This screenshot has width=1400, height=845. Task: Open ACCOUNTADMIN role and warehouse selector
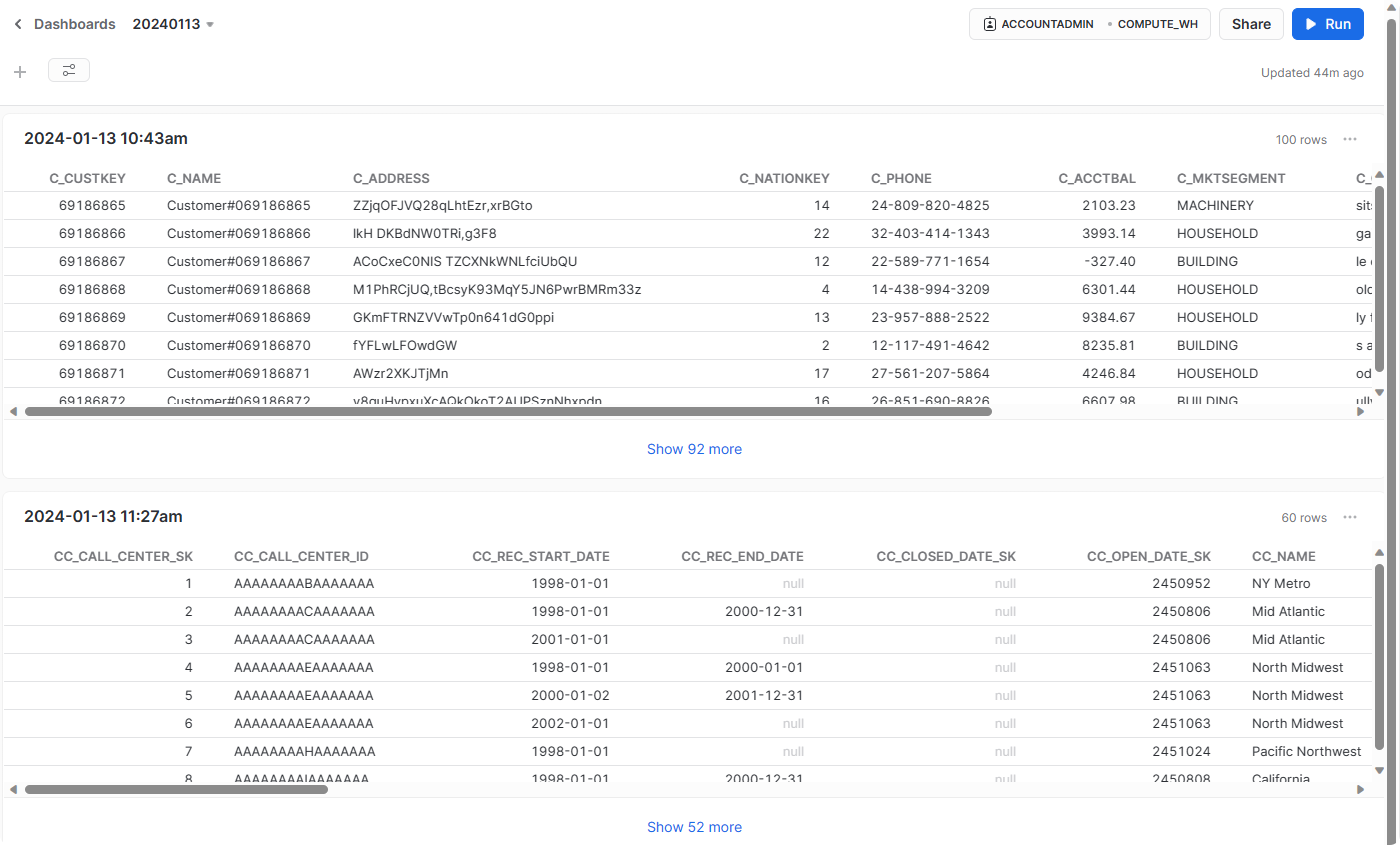pyautogui.click(x=1089, y=24)
